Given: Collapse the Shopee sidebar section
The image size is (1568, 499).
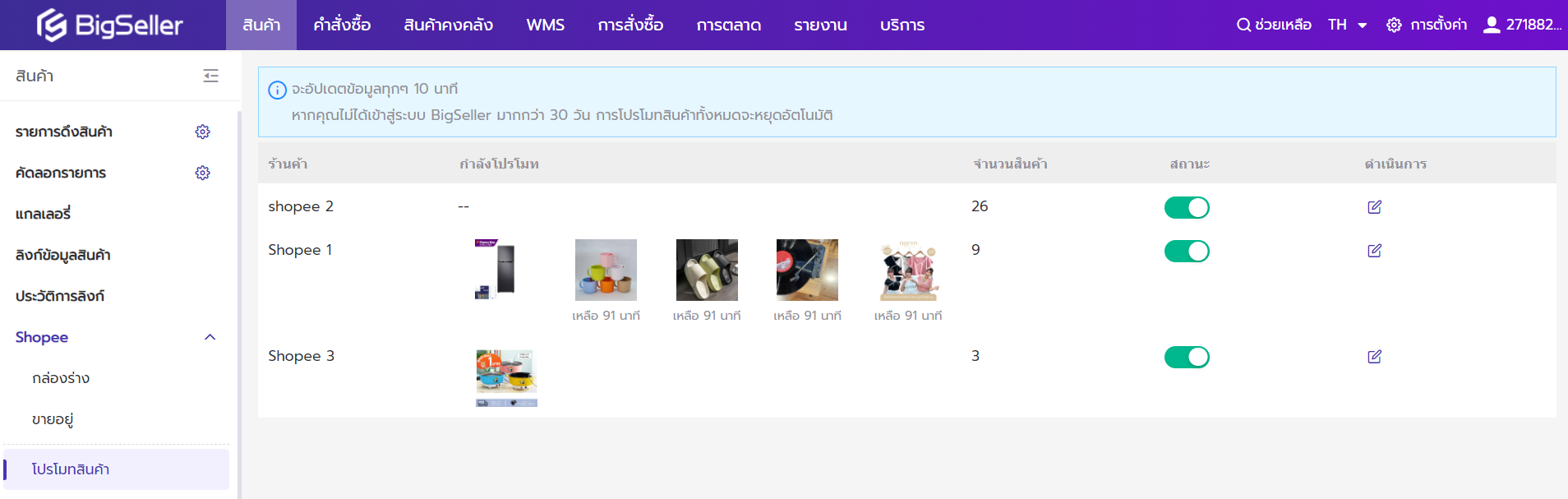Looking at the screenshot, I should tap(210, 337).
